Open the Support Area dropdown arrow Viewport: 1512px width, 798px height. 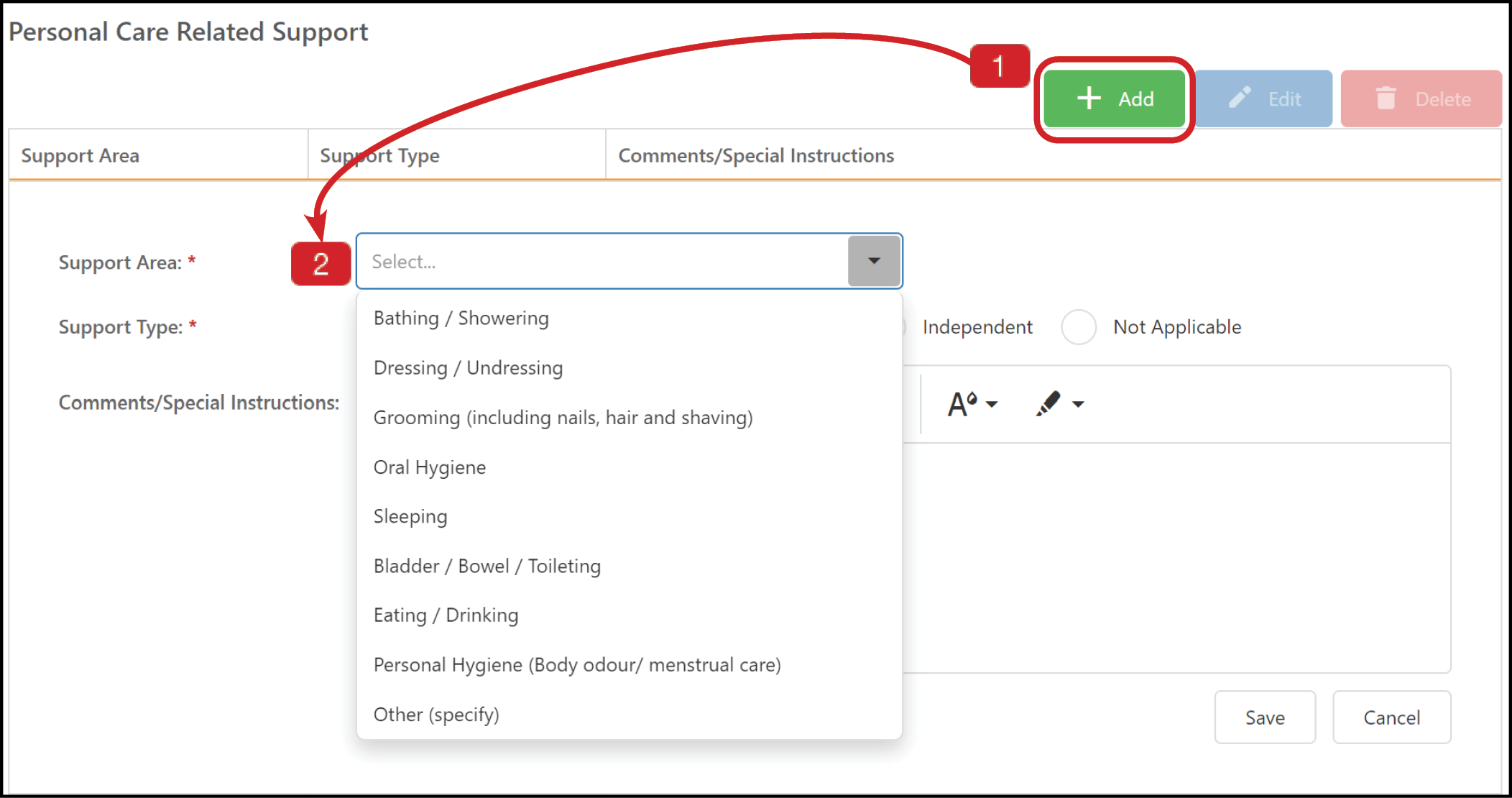[874, 261]
